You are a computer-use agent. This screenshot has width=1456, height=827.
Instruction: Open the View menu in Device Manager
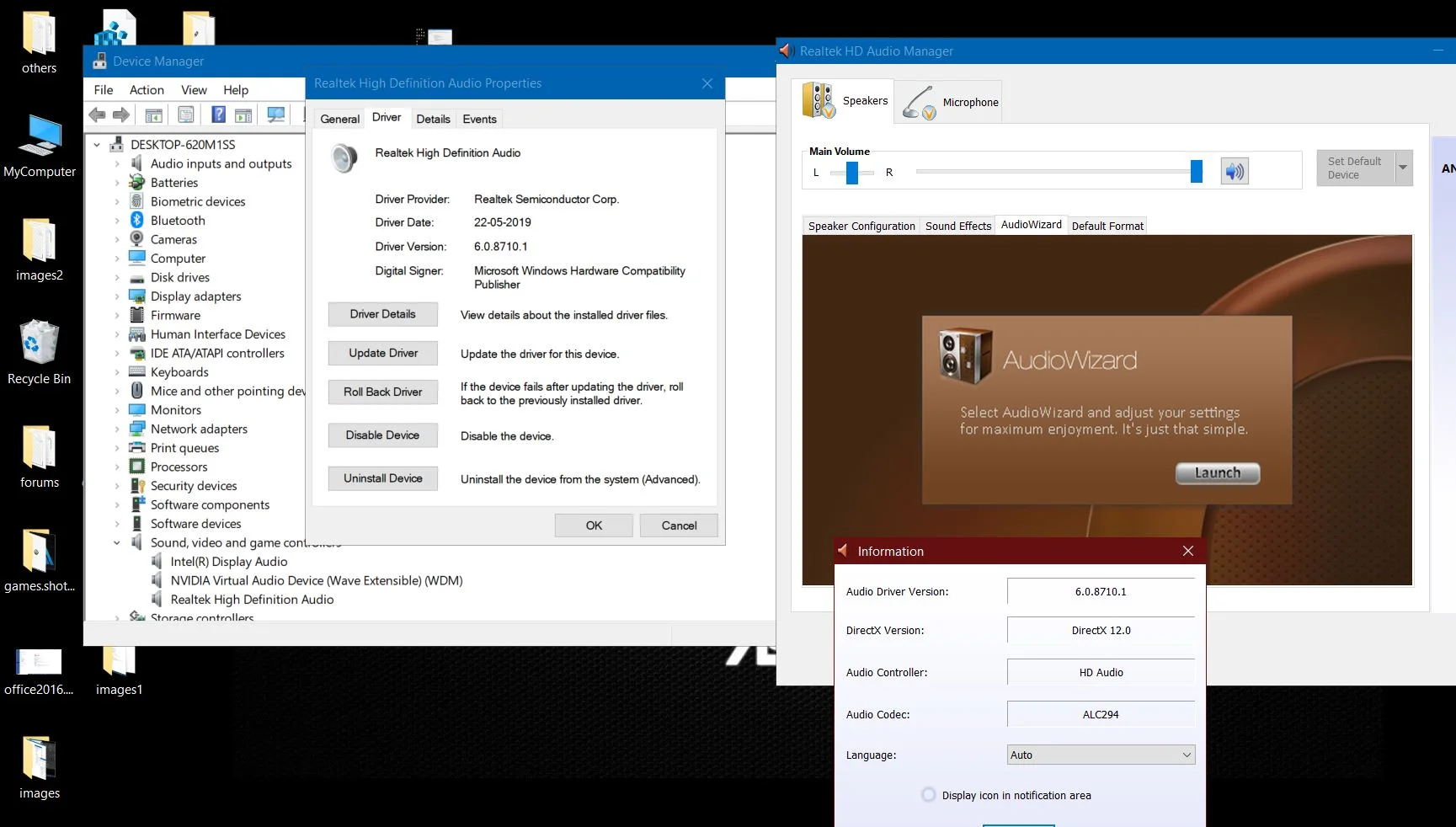pos(194,90)
